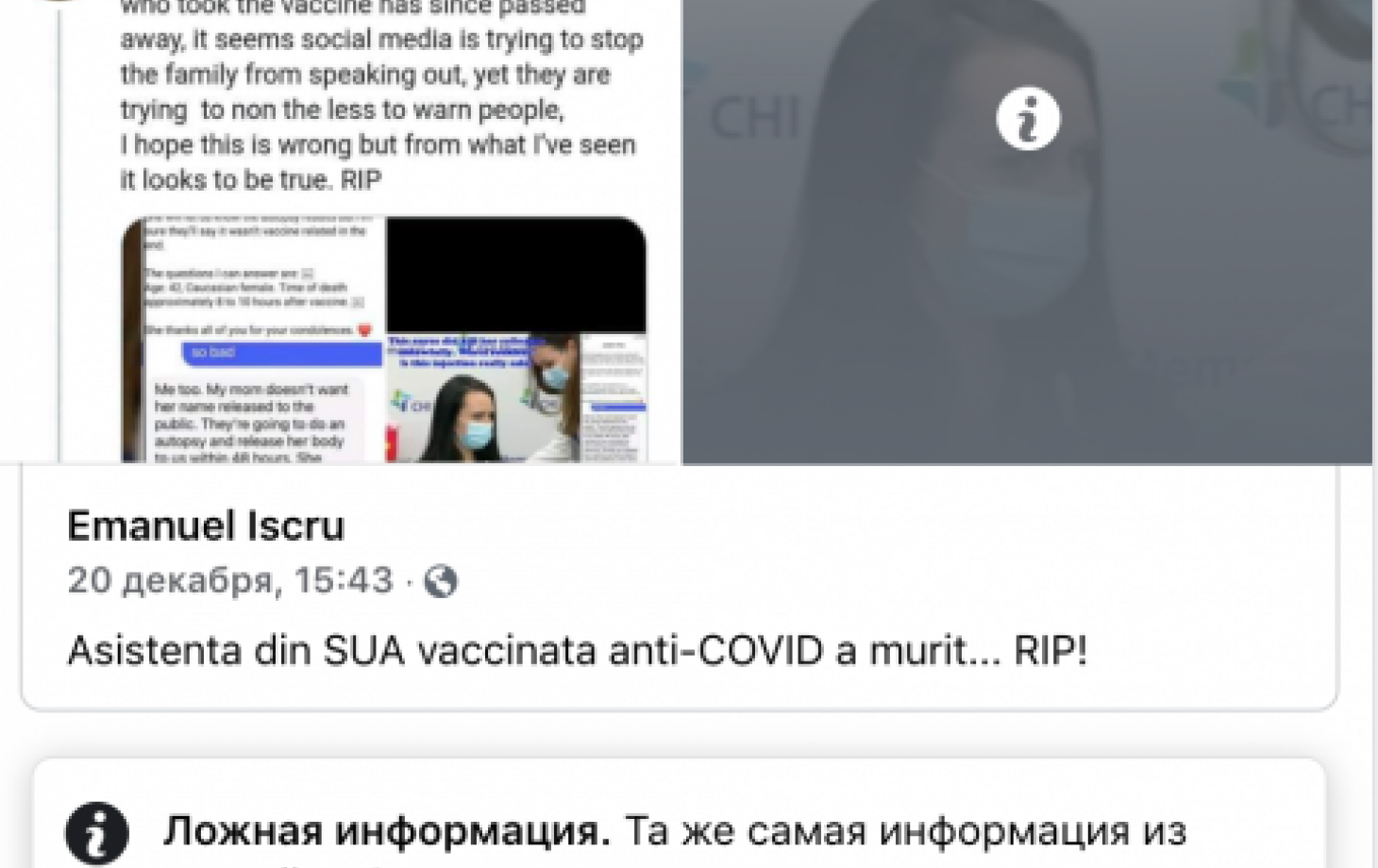Click the blue-captioned screenshot at tweet's right edge
The image size is (1378, 868).
click(x=613, y=397)
